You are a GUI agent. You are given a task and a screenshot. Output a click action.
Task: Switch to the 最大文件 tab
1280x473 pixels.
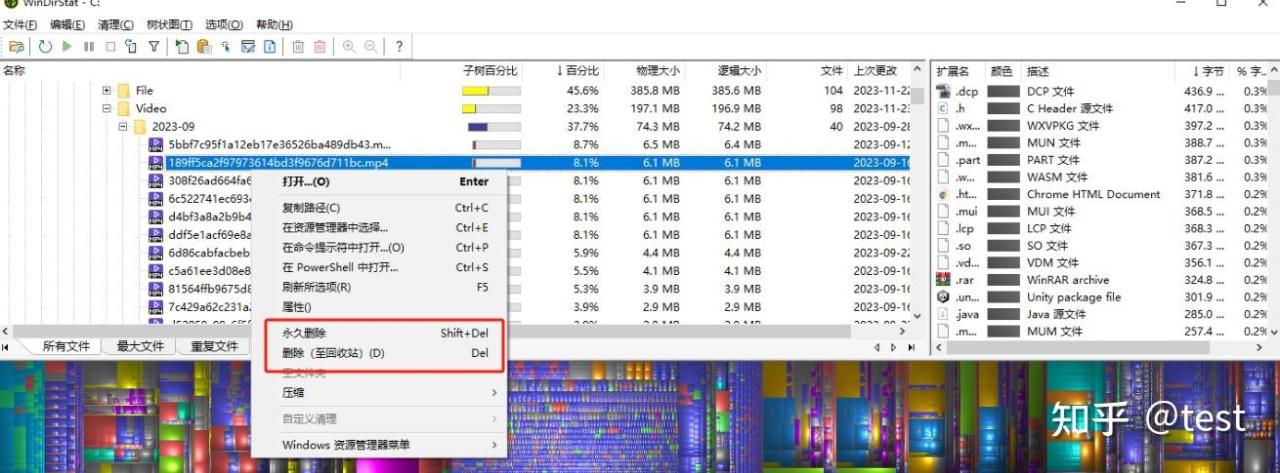[x=140, y=347]
